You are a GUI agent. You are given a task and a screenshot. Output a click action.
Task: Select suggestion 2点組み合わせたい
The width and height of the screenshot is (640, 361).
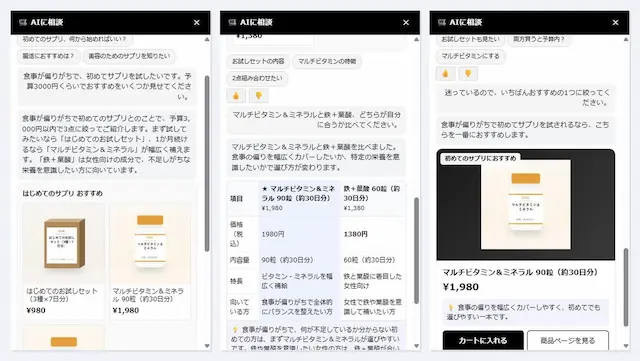tap(257, 78)
